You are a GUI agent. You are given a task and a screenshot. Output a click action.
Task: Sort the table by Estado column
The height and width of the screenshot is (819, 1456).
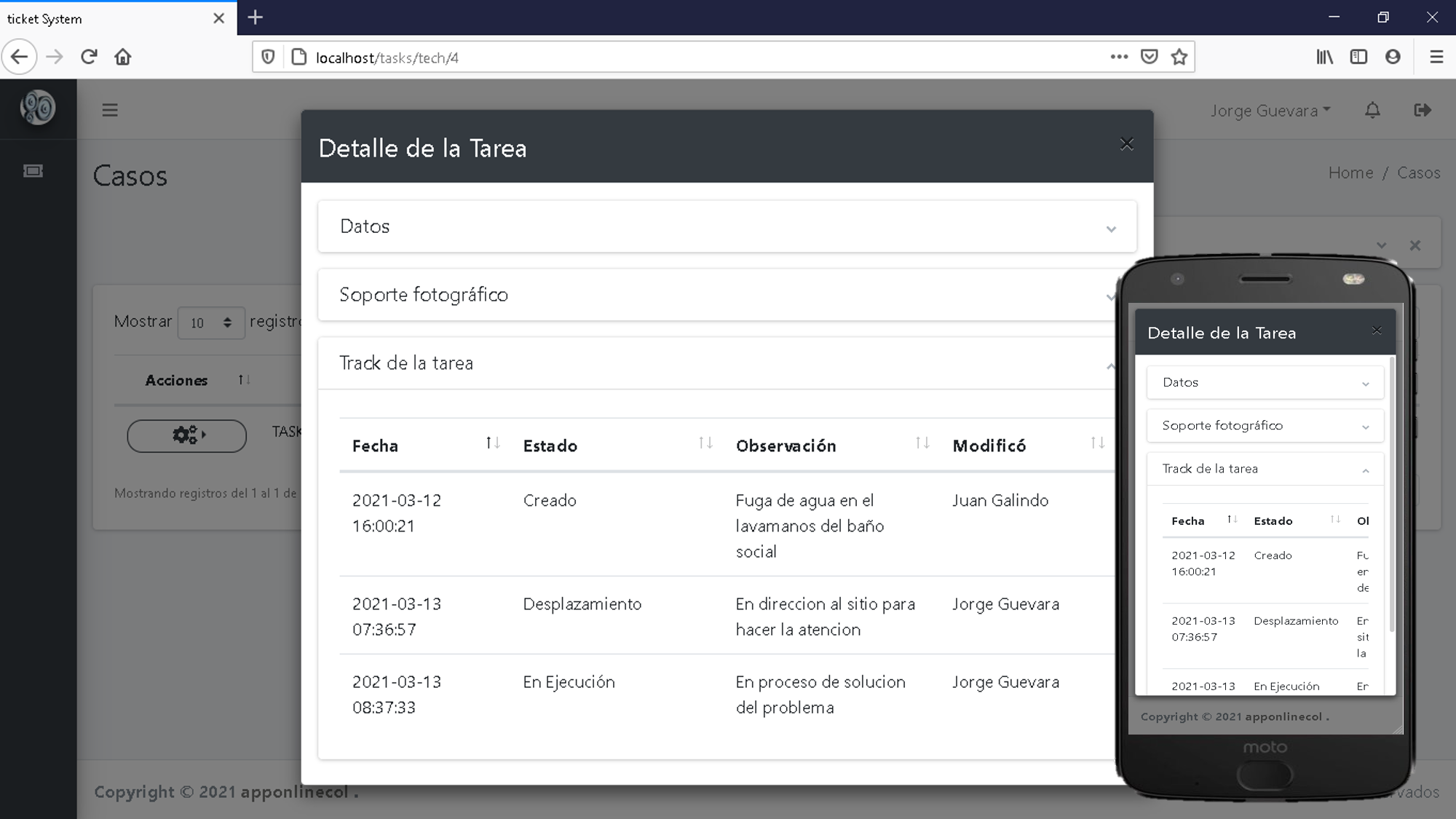tap(617, 446)
